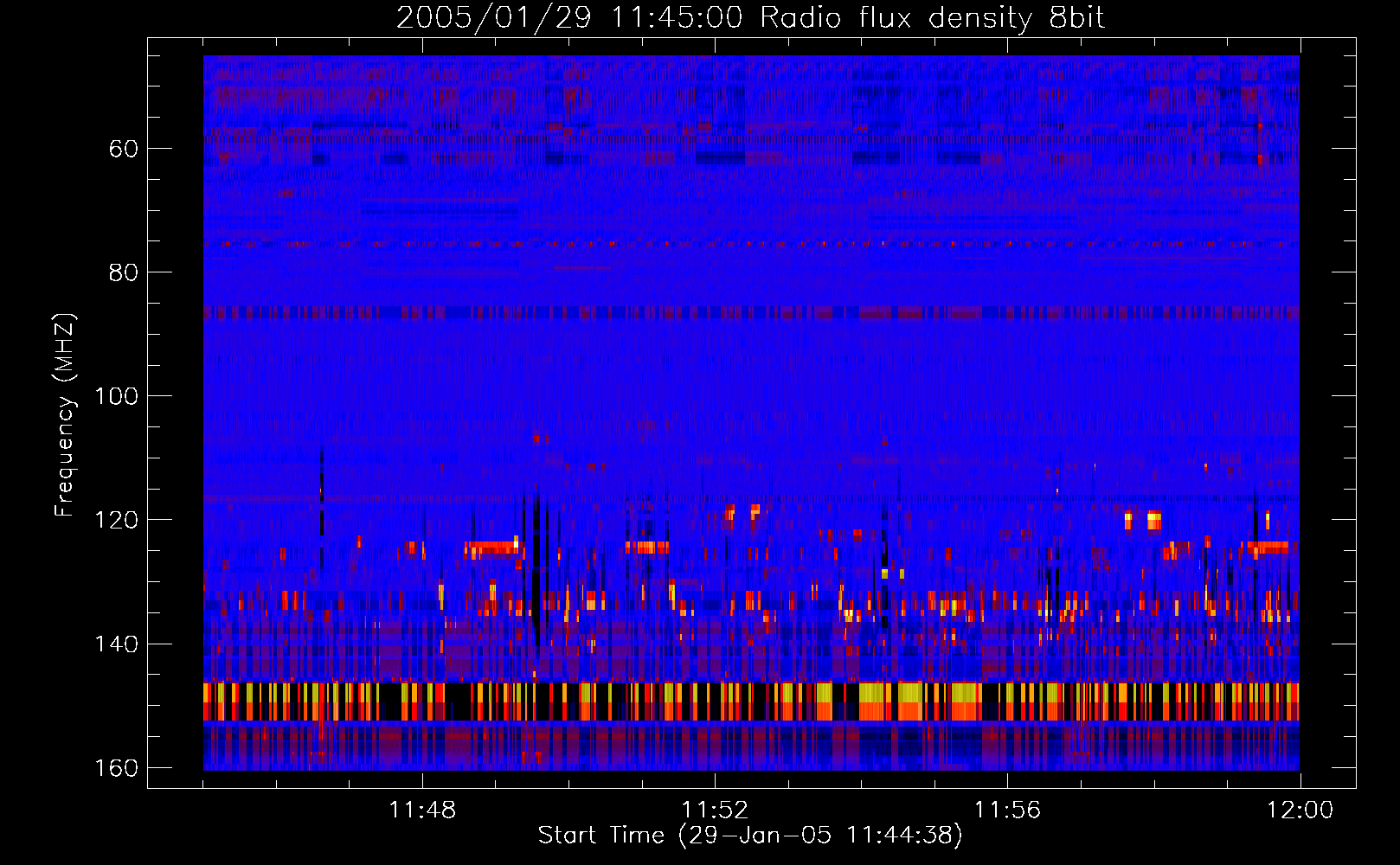The image size is (1400, 865).
Task: Click the 'Frequency (MHZ)' axis label
Action: coord(65,415)
